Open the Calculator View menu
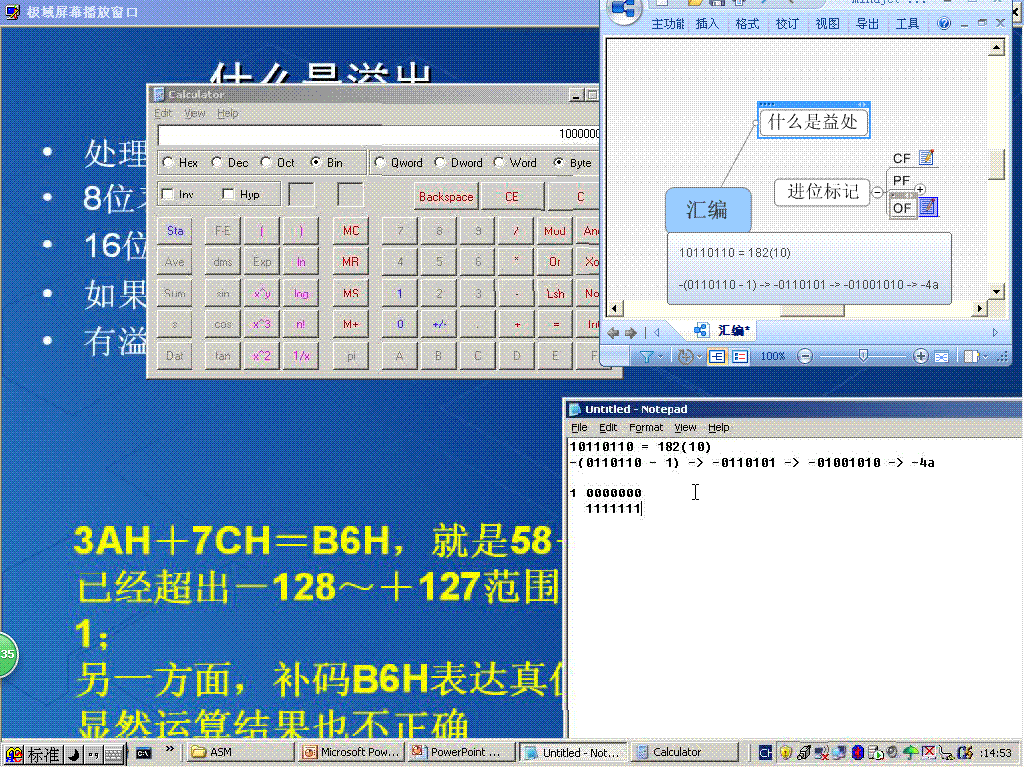 (194, 113)
